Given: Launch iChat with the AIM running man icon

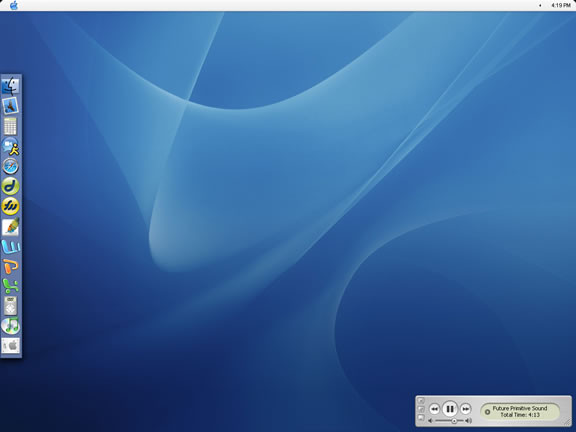Looking at the screenshot, I should point(11,146).
